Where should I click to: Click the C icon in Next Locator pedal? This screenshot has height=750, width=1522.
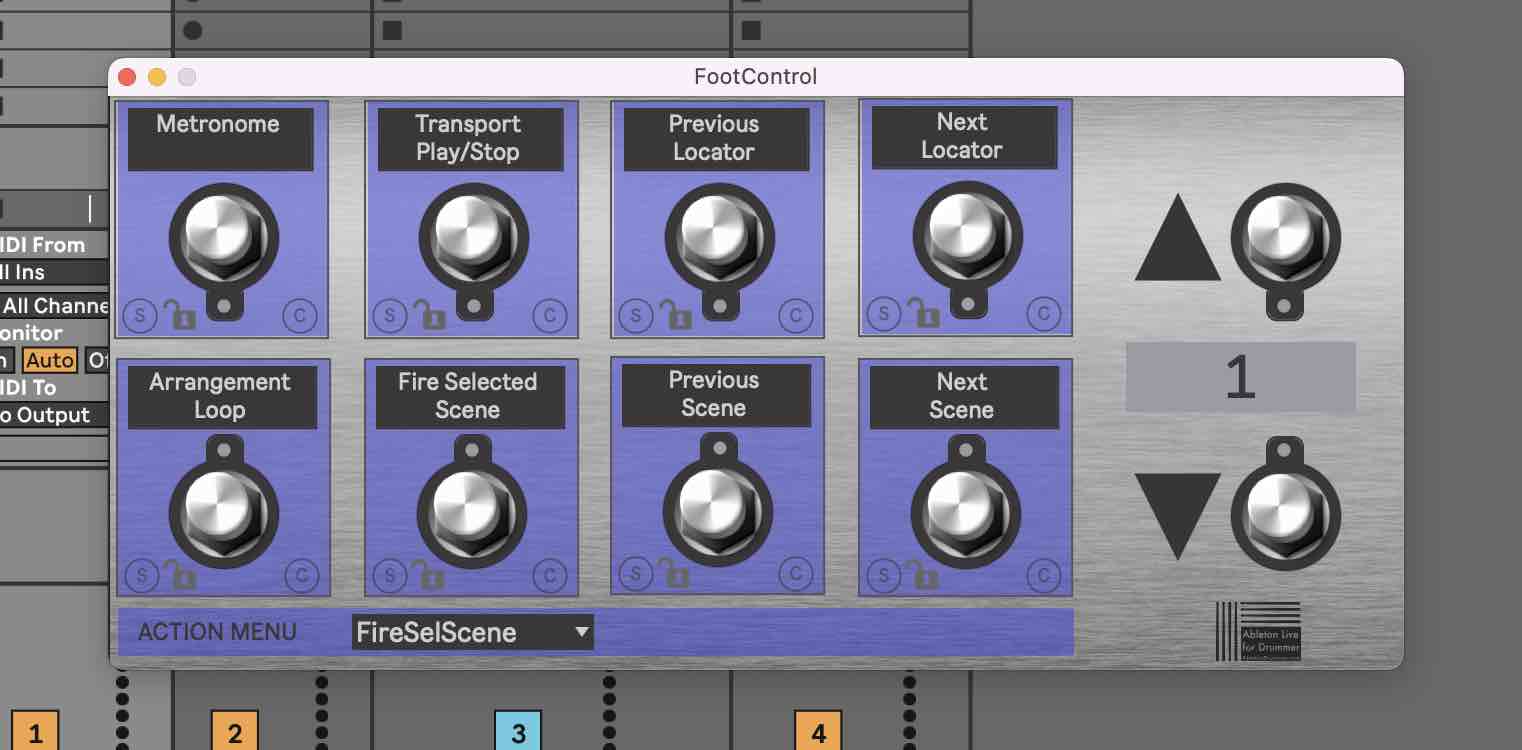[1044, 314]
